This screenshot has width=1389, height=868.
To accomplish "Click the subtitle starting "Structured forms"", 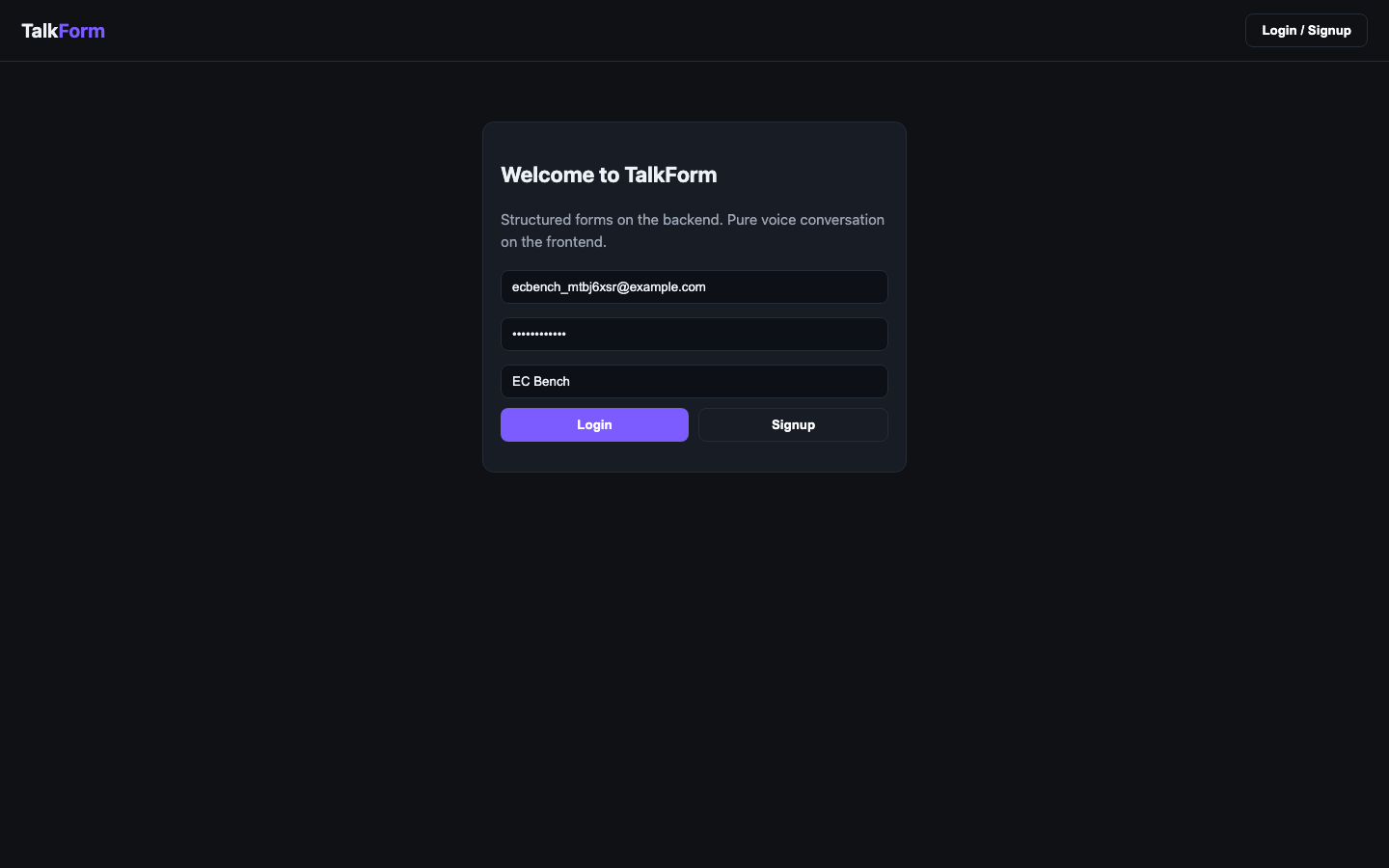I will [693, 231].
